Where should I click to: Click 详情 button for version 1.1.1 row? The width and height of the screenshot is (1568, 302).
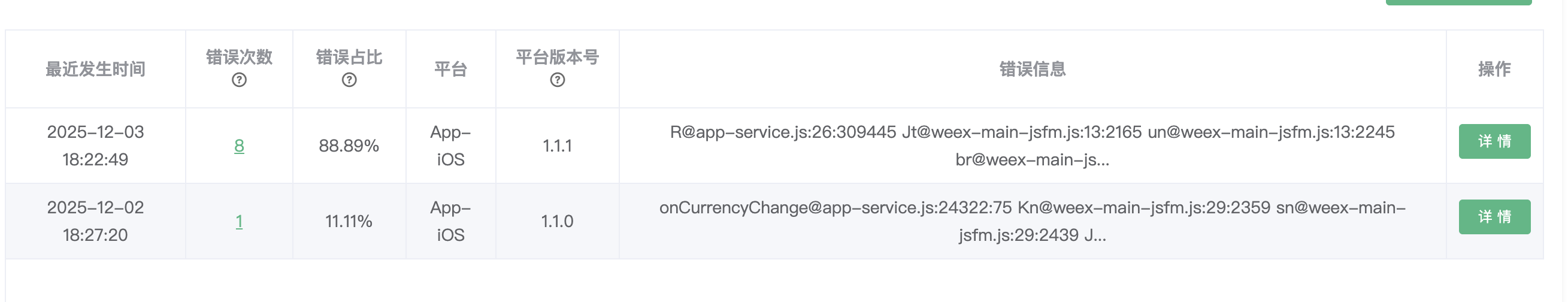point(1494,141)
